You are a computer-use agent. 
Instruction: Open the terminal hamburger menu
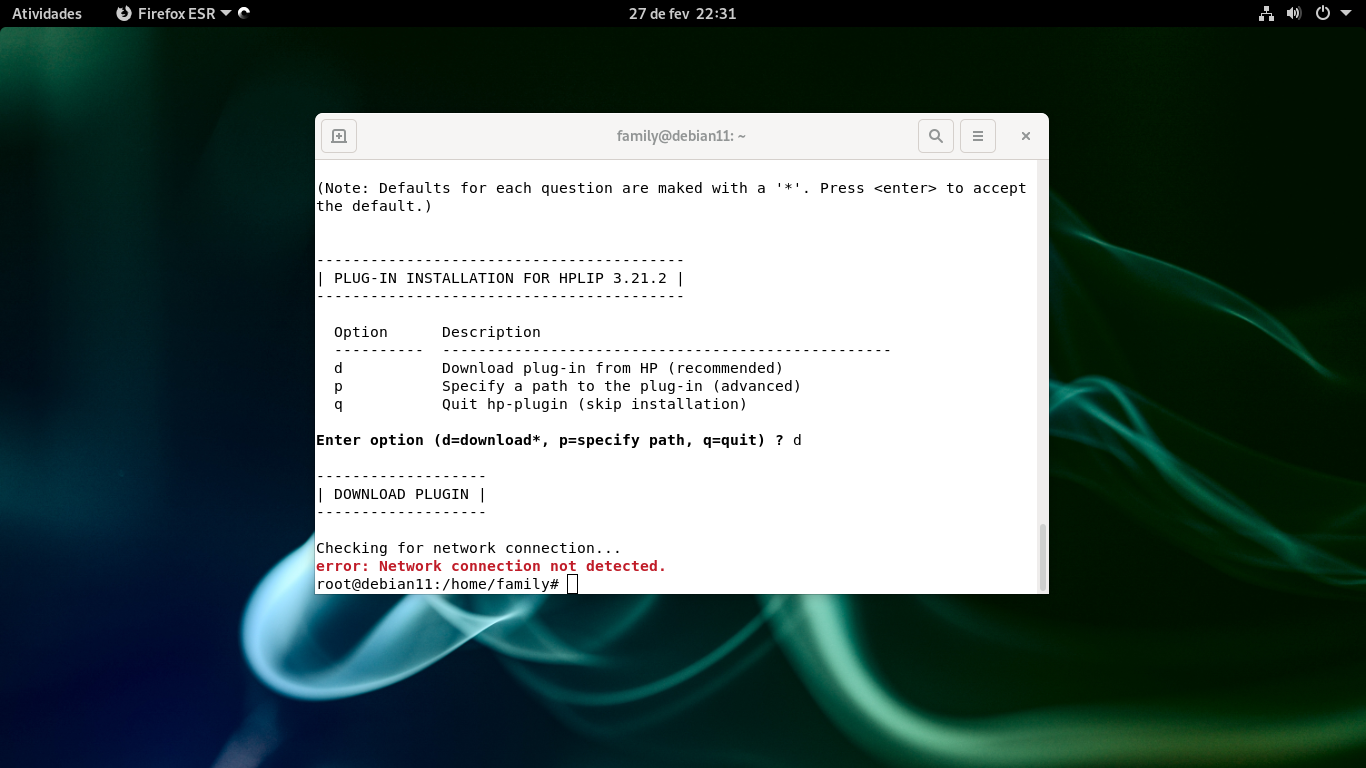click(978, 136)
